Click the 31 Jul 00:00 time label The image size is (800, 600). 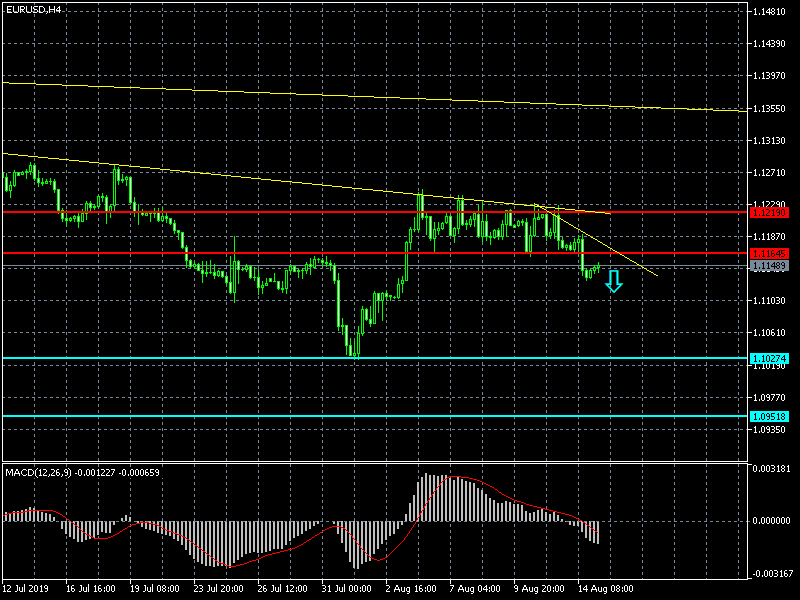point(347,588)
